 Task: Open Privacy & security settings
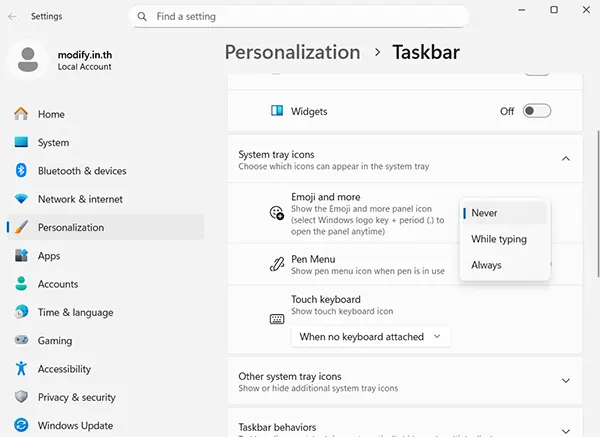(106, 397)
